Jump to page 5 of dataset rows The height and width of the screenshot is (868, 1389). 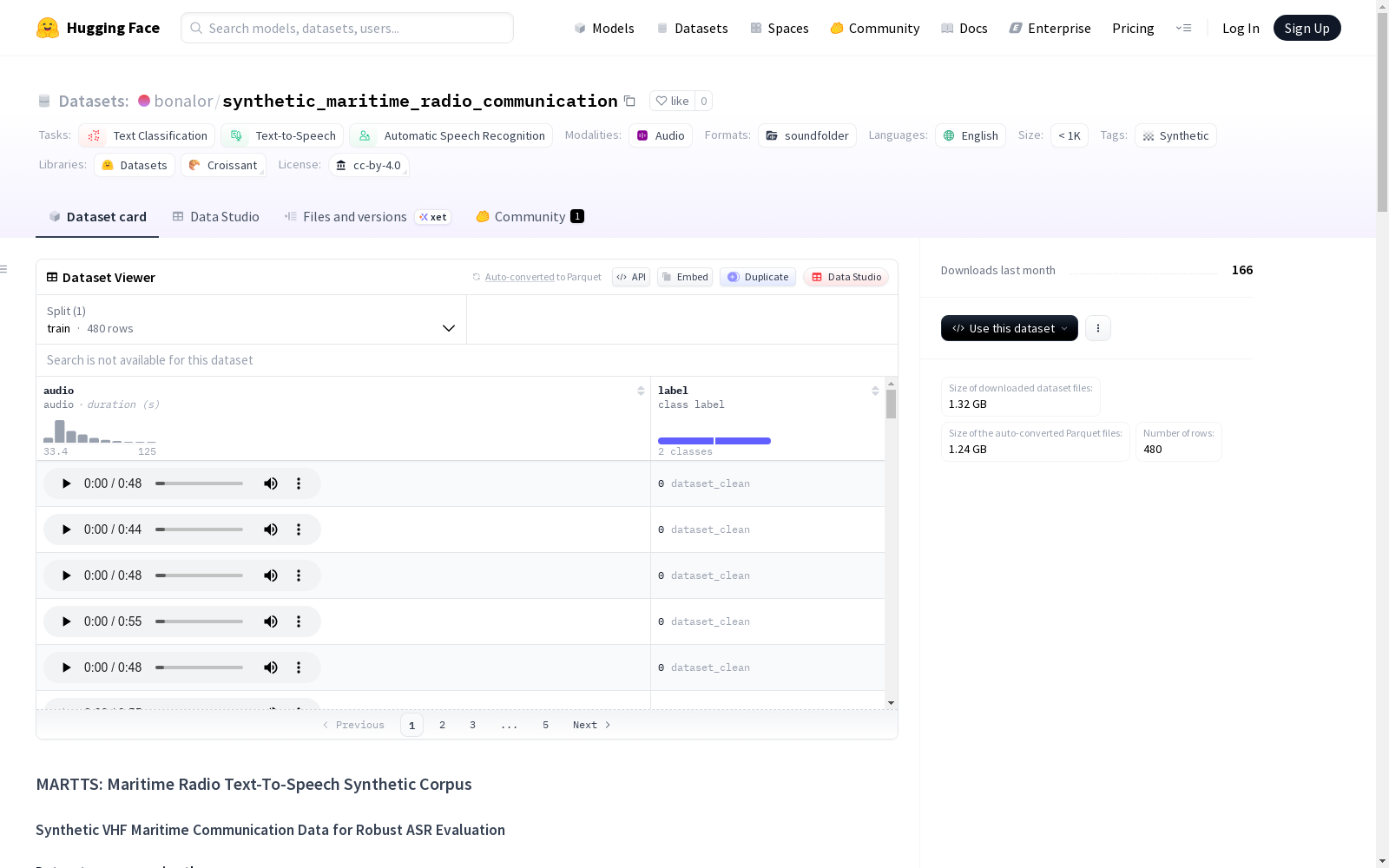click(546, 725)
